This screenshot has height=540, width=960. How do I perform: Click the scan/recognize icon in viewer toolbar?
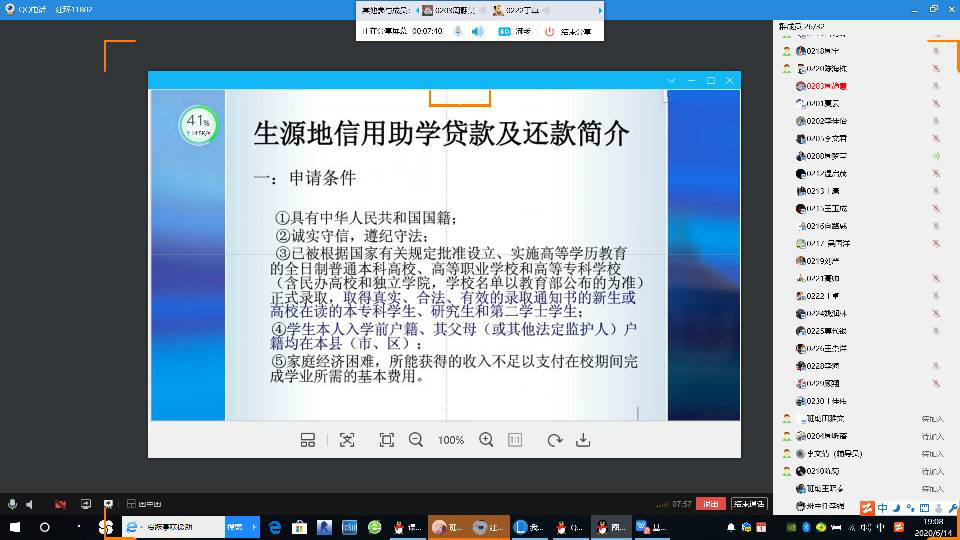347,440
